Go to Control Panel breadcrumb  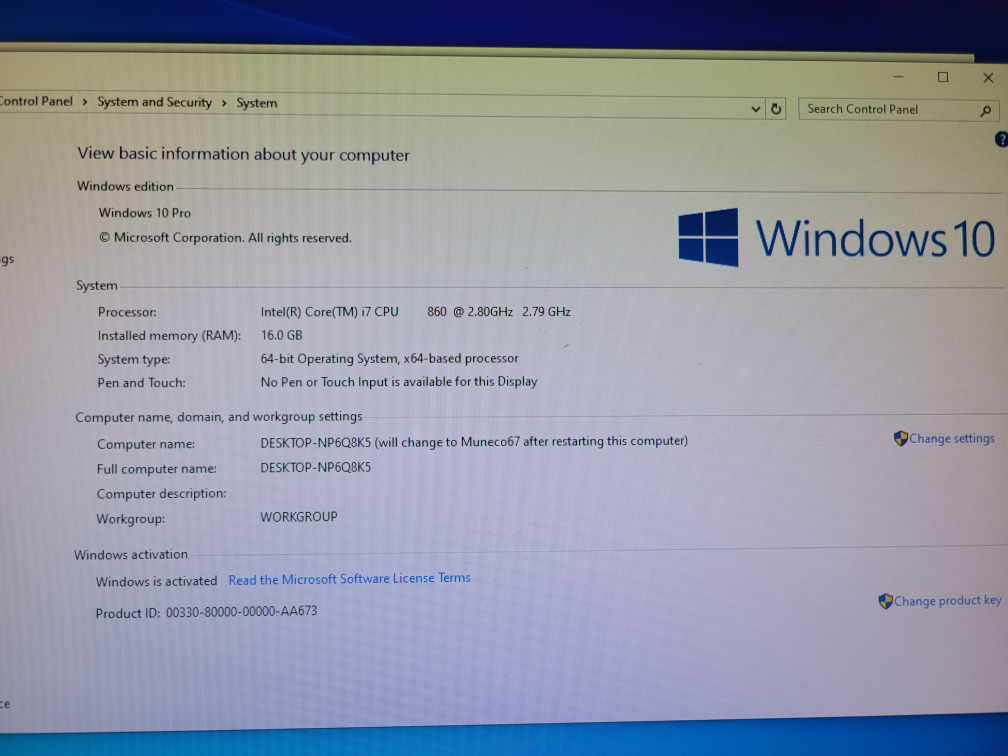[x=36, y=101]
